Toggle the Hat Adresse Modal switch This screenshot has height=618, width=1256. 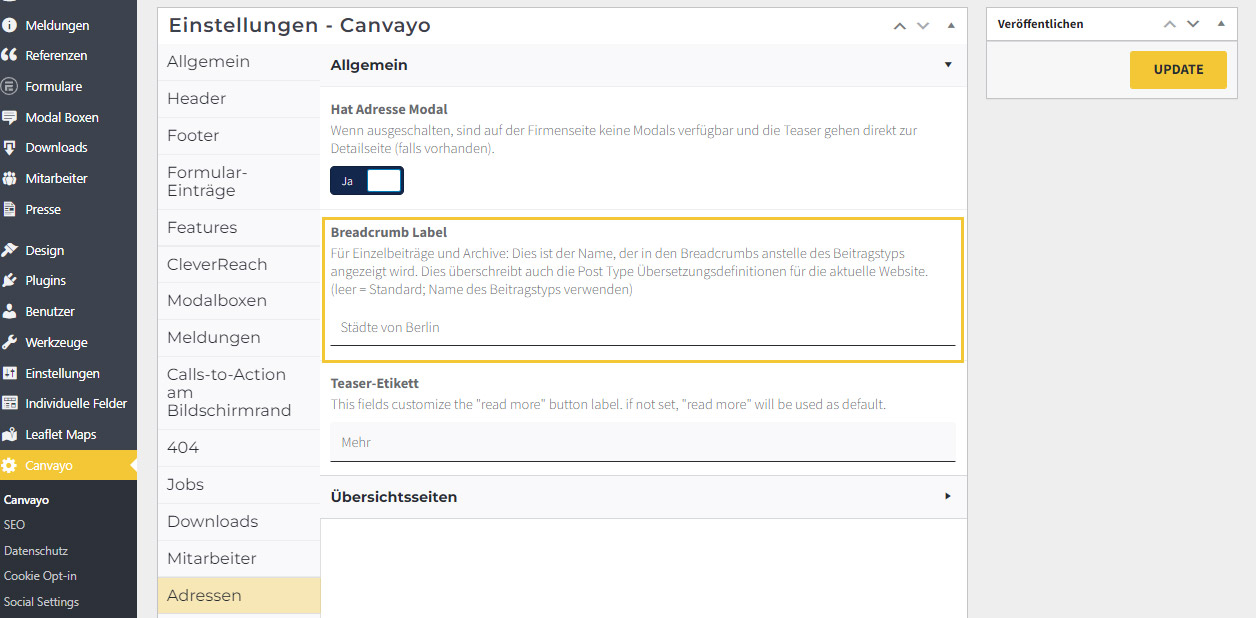pos(367,181)
